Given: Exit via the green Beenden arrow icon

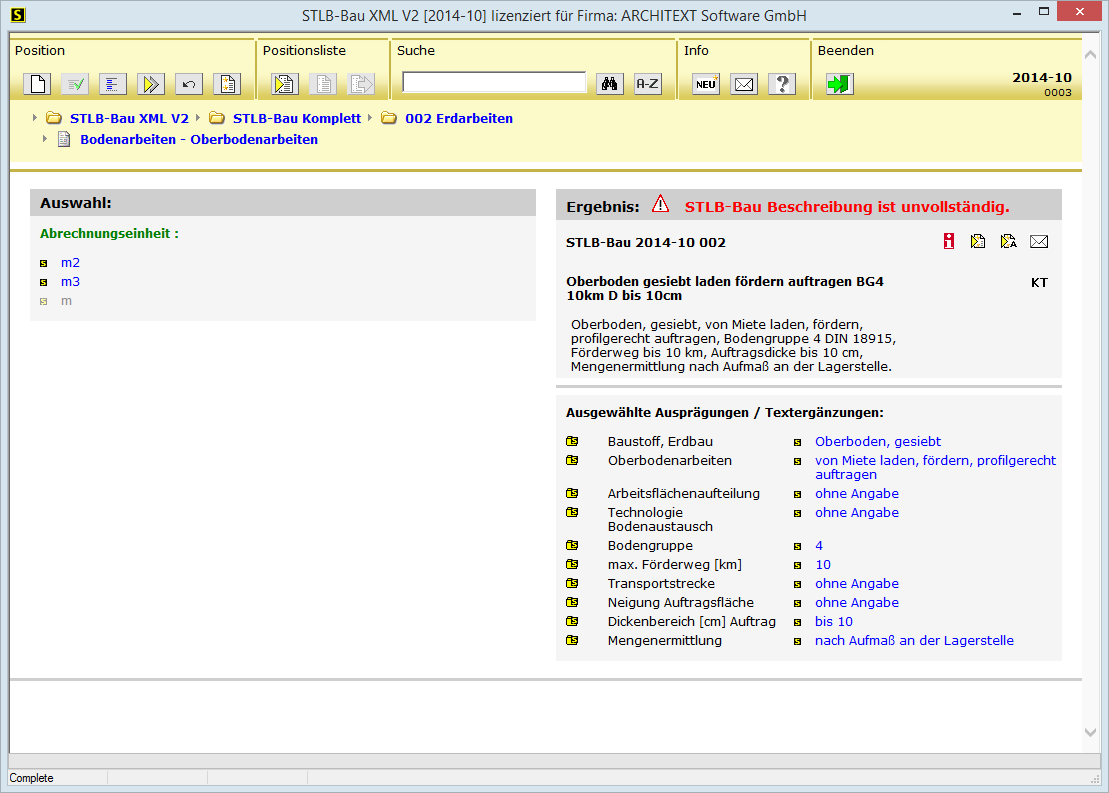Looking at the screenshot, I should pos(840,84).
